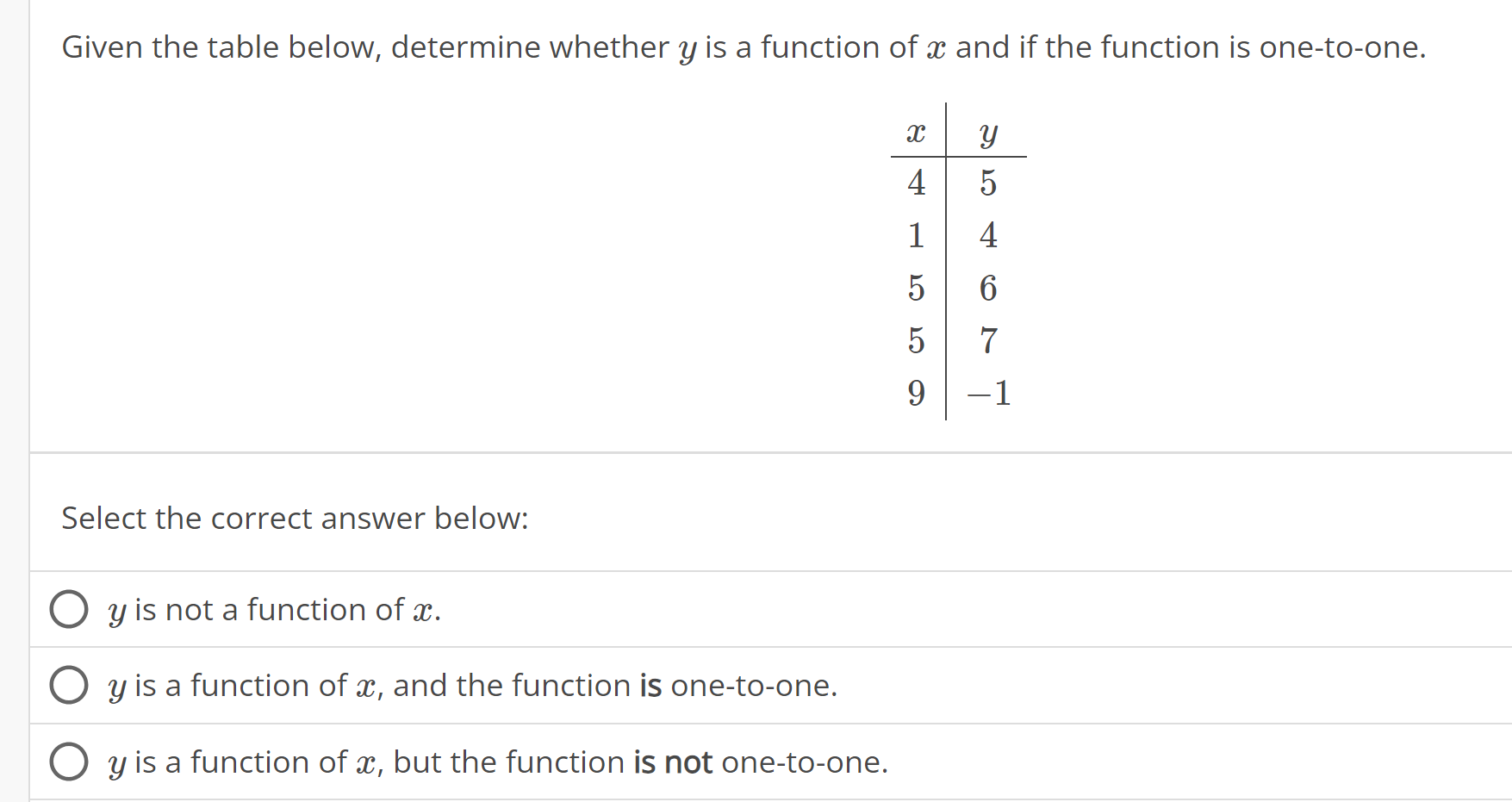Select the option stating the function is one-to-one

(69, 686)
